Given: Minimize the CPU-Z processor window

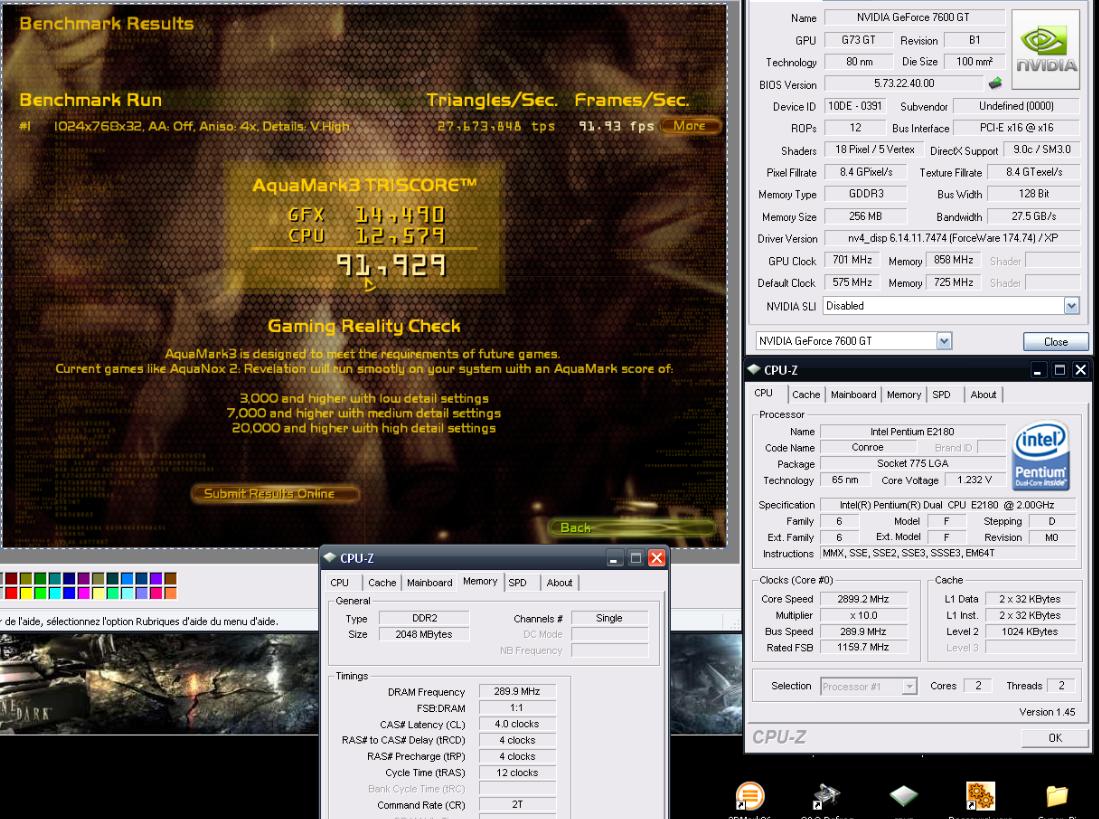Looking at the screenshot, I should click(1037, 370).
